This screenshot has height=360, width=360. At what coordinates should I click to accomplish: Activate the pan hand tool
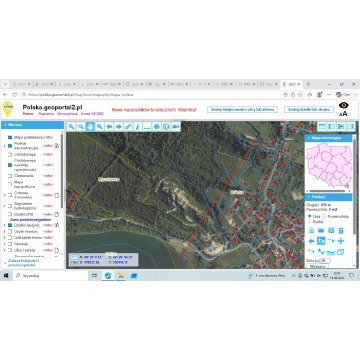90,127
